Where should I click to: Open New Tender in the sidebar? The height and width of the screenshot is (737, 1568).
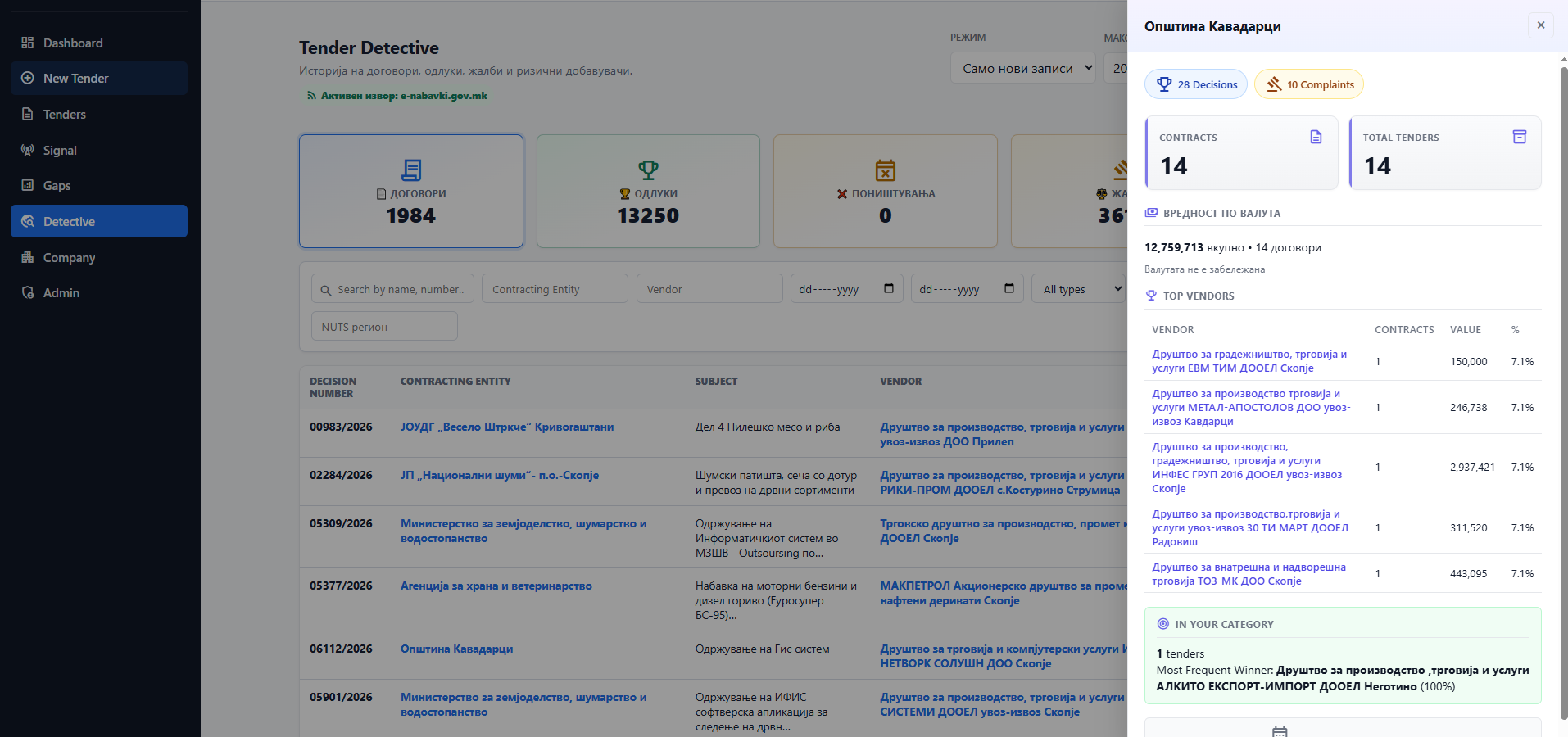pyautogui.click(x=99, y=79)
